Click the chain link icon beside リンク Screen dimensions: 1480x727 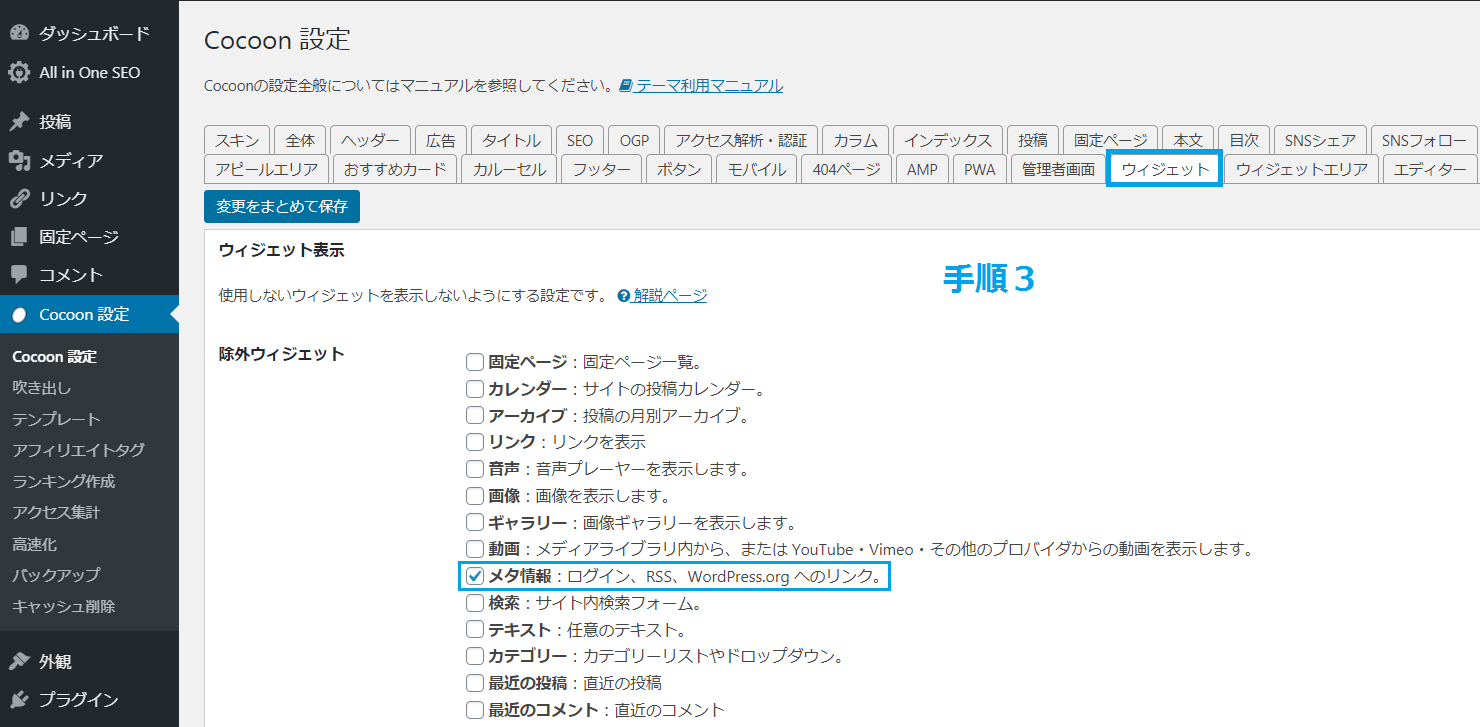pos(19,198)
